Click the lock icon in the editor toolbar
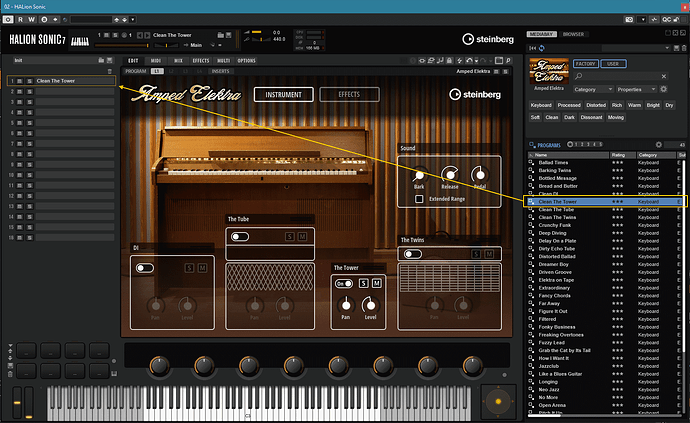Screen dimensions: 690x423 click(x=449, y=61)
